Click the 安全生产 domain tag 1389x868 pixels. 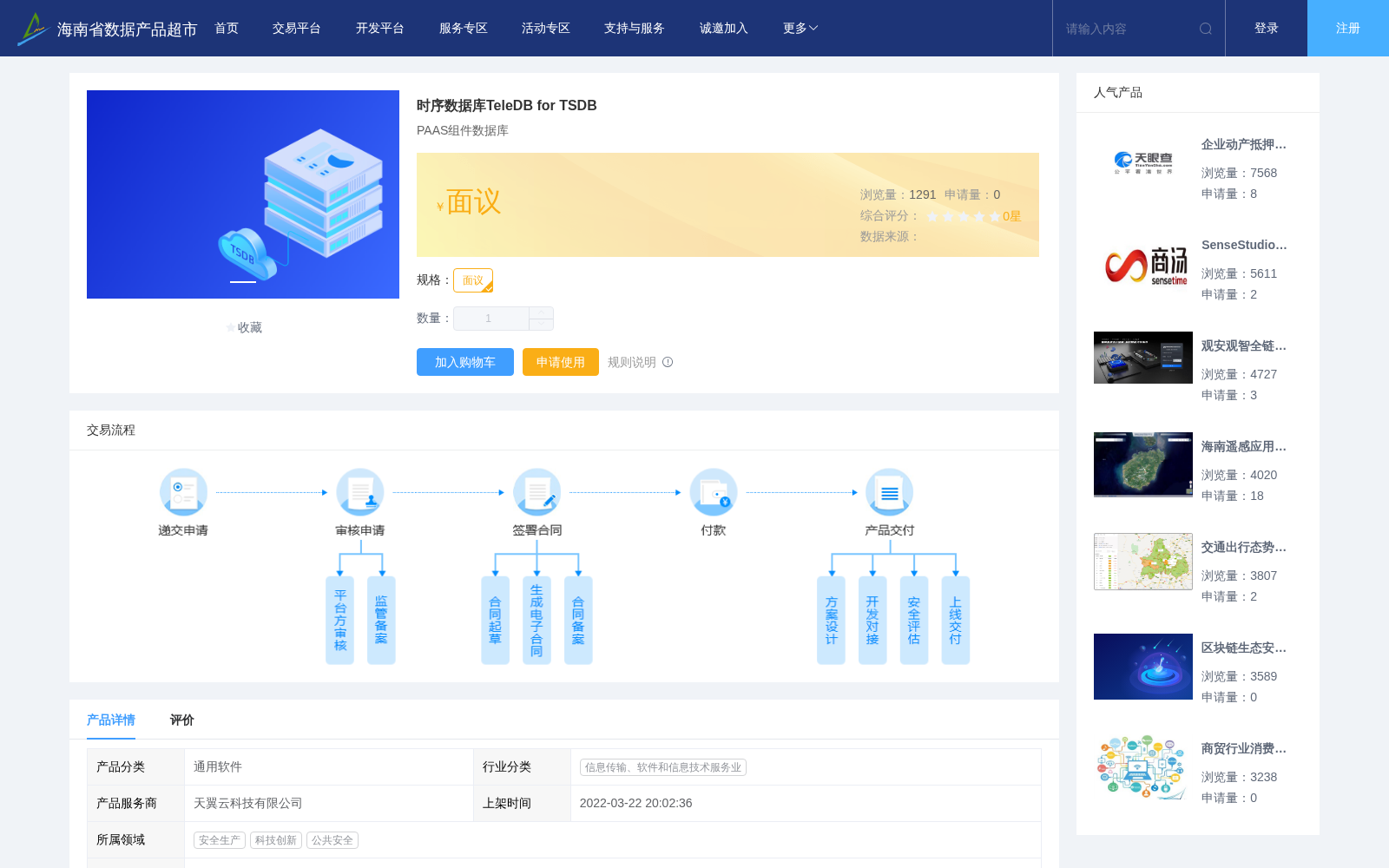pos(220,840)
